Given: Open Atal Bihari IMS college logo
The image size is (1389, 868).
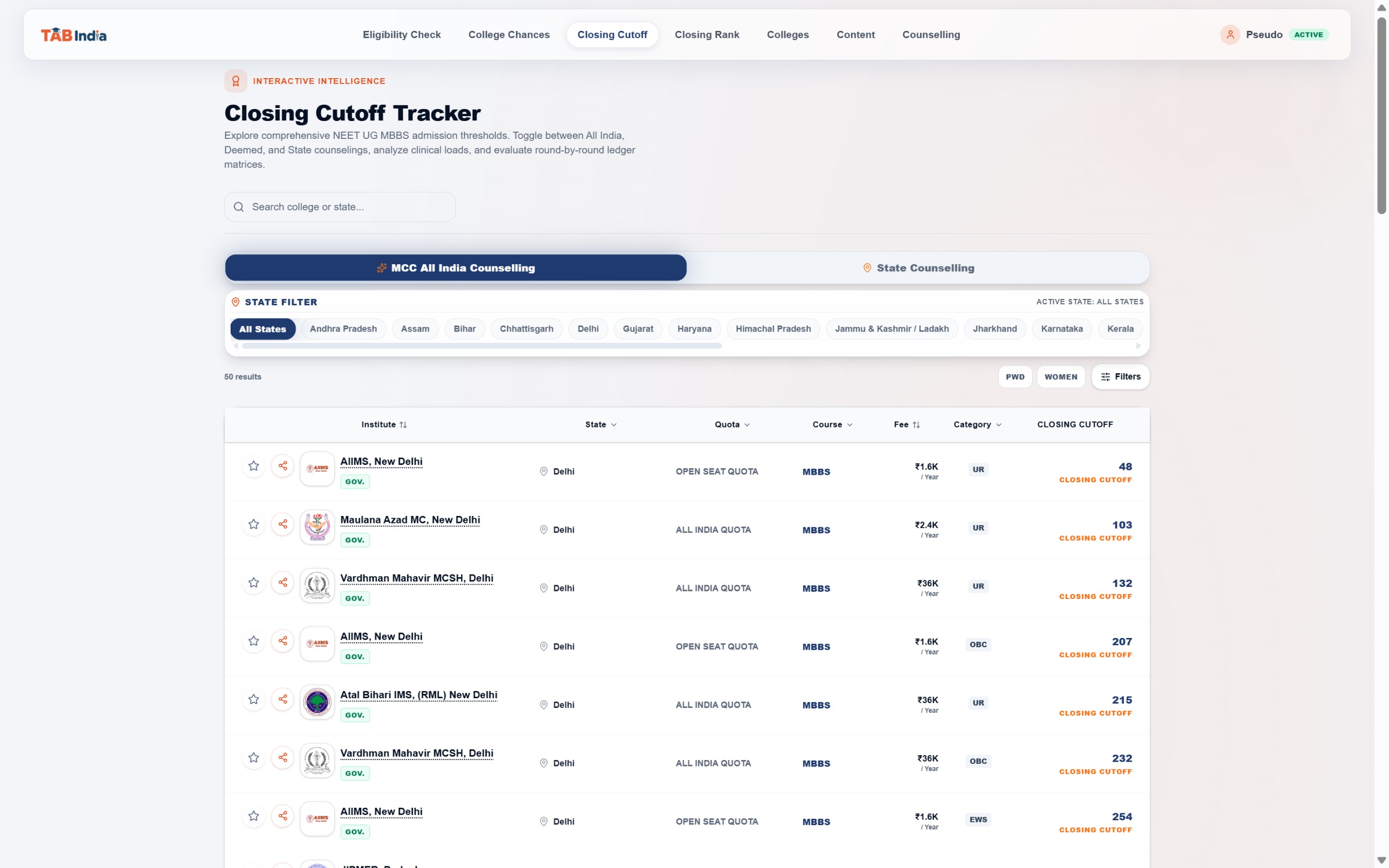Looking at the screenshot, I should [x=317, y=702].
